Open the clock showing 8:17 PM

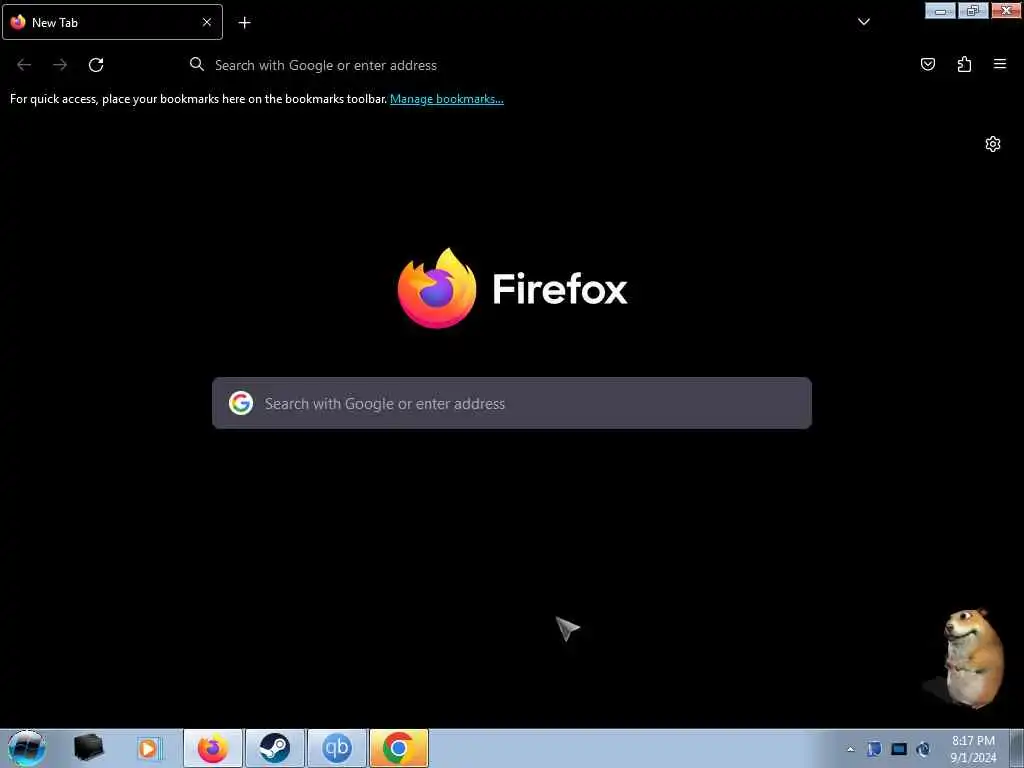pyautogui.click(x=973, y=749)
